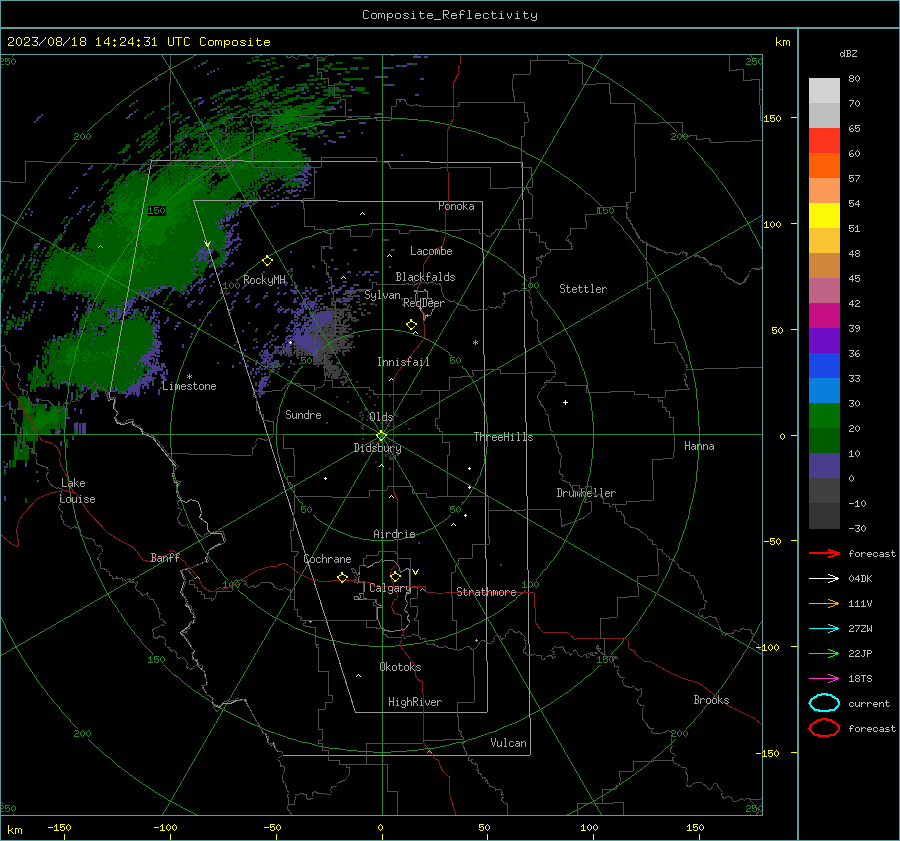Click the Limestone label on map

pyautogui.click(x=189, y=386)
